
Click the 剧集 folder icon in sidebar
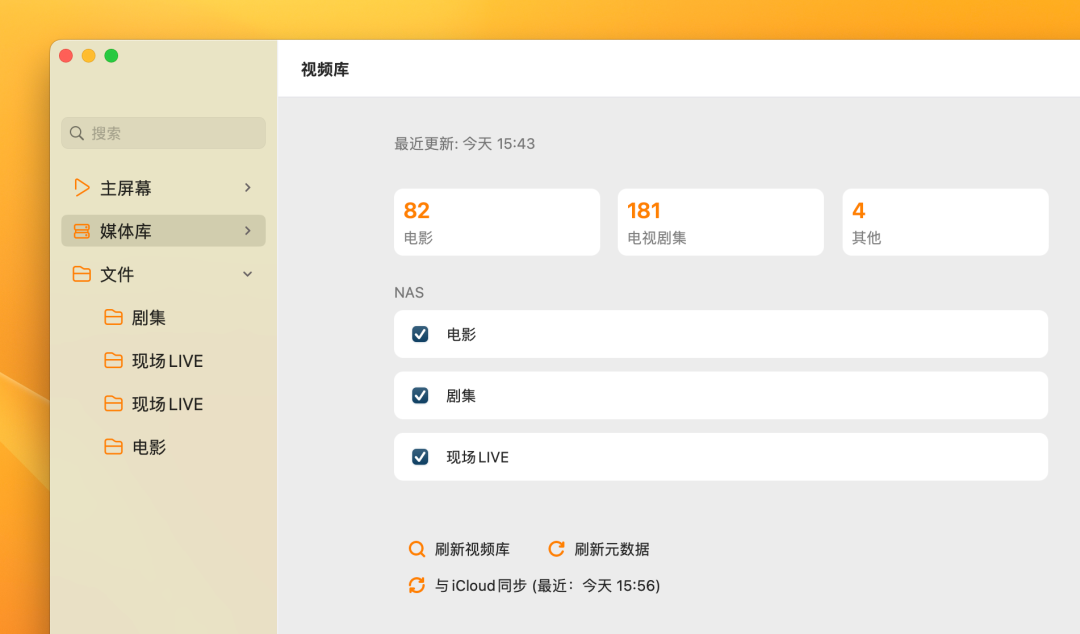pyautogui.click(x=113, y=317)
